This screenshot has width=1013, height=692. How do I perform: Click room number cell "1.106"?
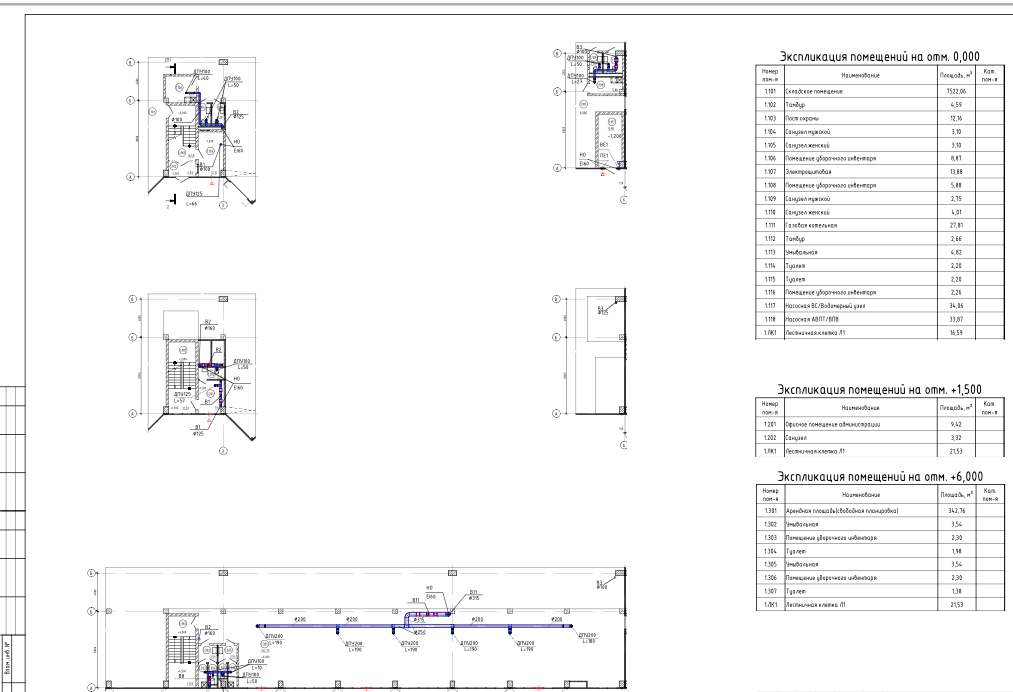[770, 158]
